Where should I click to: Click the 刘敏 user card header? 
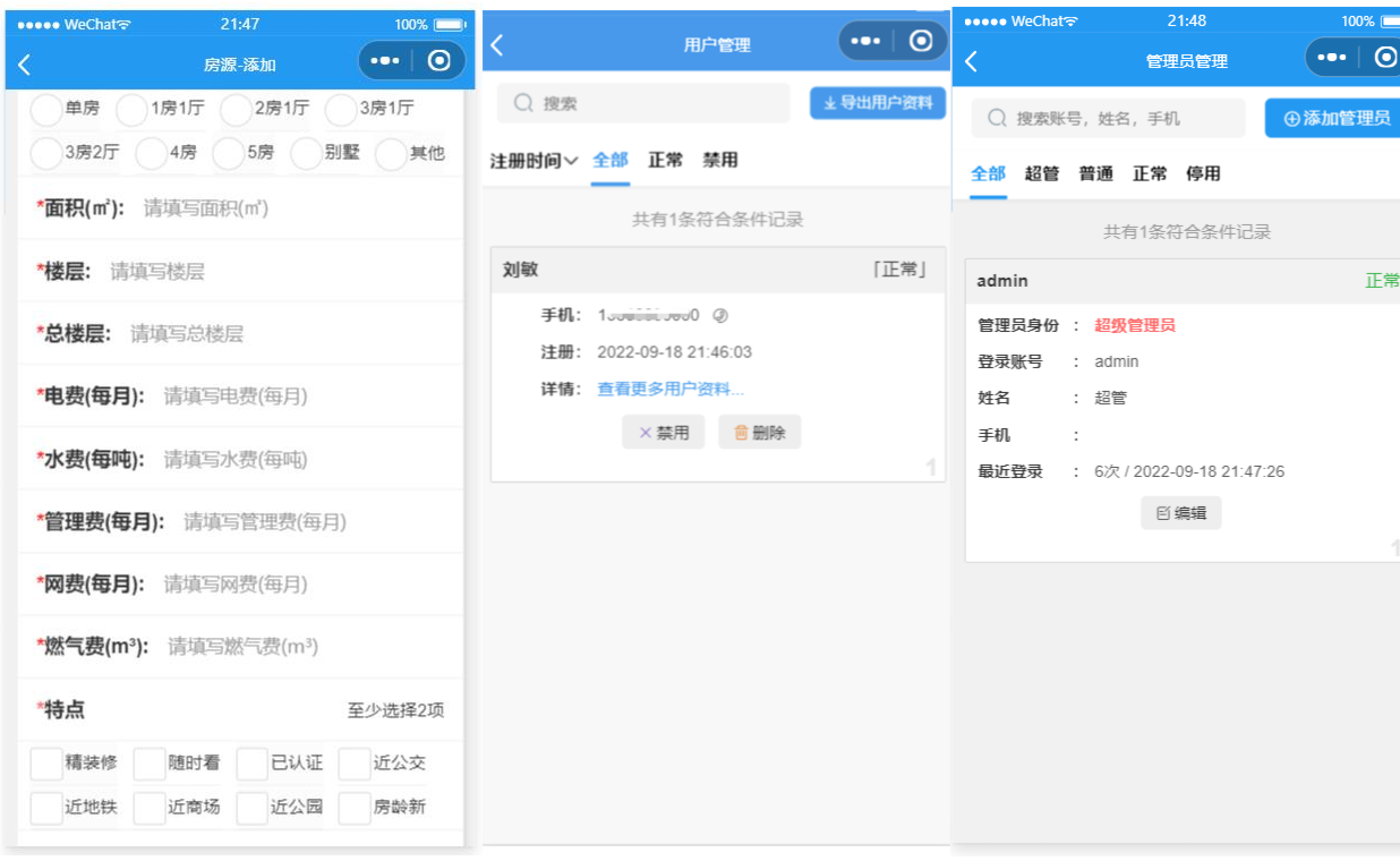pyautogui.click(x=718, y=270)
